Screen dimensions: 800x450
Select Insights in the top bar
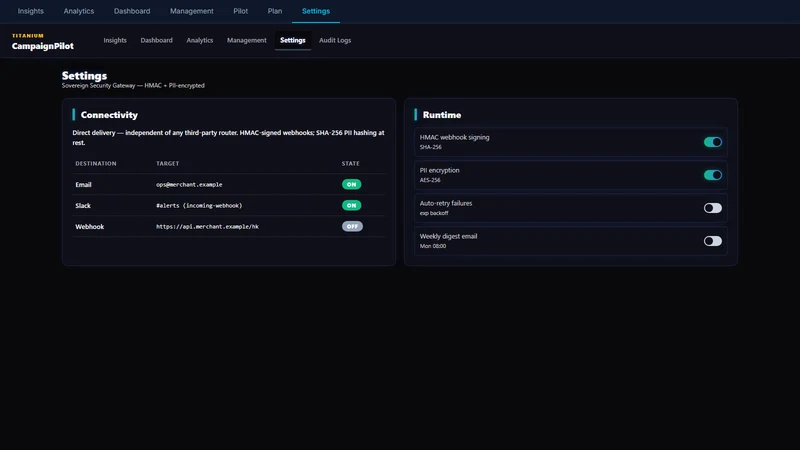point(31,11)
